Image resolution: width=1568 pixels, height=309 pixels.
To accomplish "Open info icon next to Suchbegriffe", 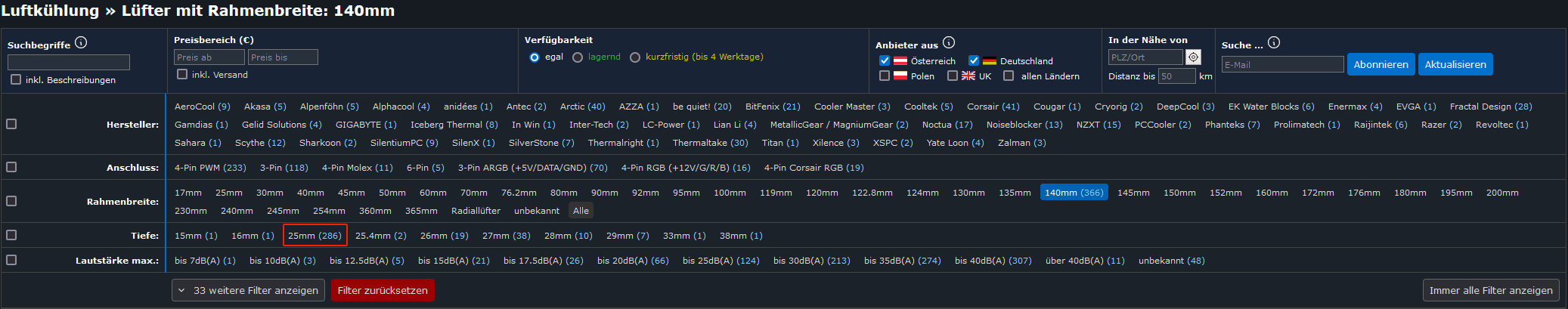I will [81, 43].
